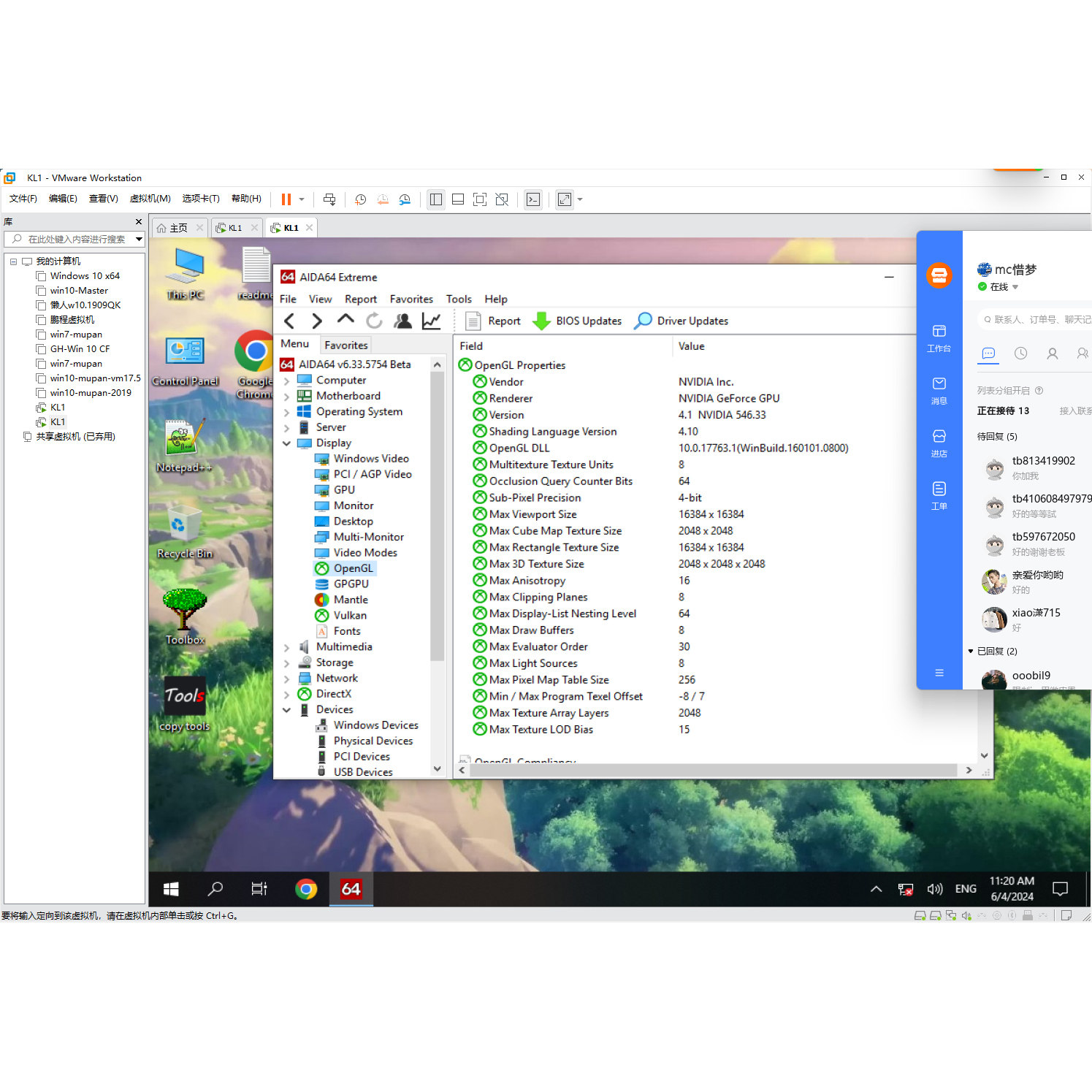1092x1092 pixels.
Task: Click BIOS Updates in AIDA64 toolbar
Action: (577, 321)
